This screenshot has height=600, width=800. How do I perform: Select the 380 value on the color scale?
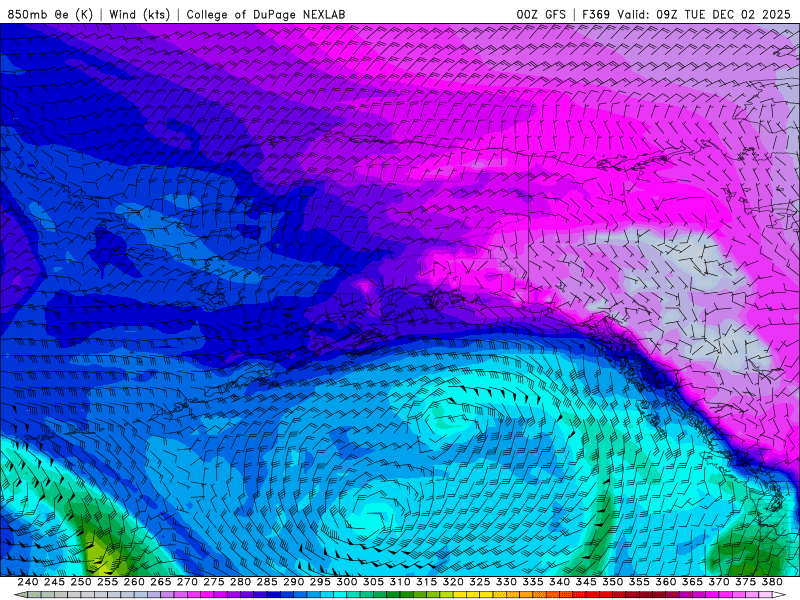pos(772,582)
